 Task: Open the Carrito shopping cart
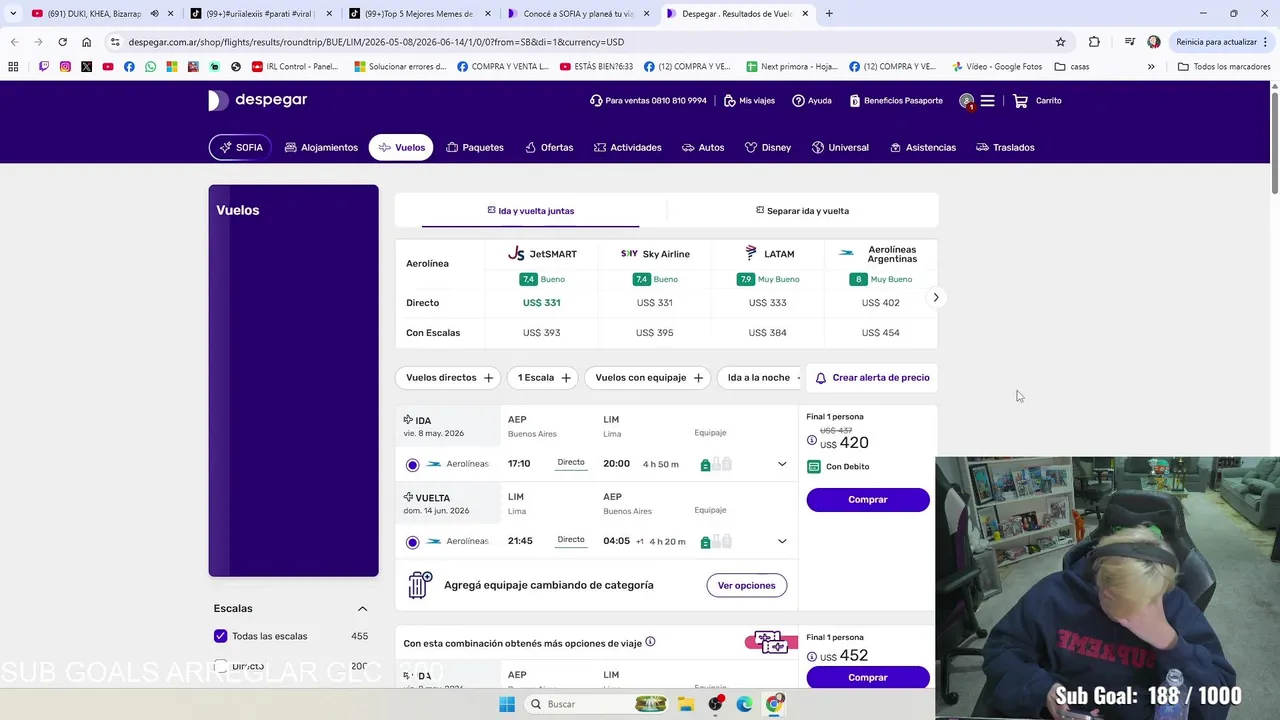(1037, 101)
